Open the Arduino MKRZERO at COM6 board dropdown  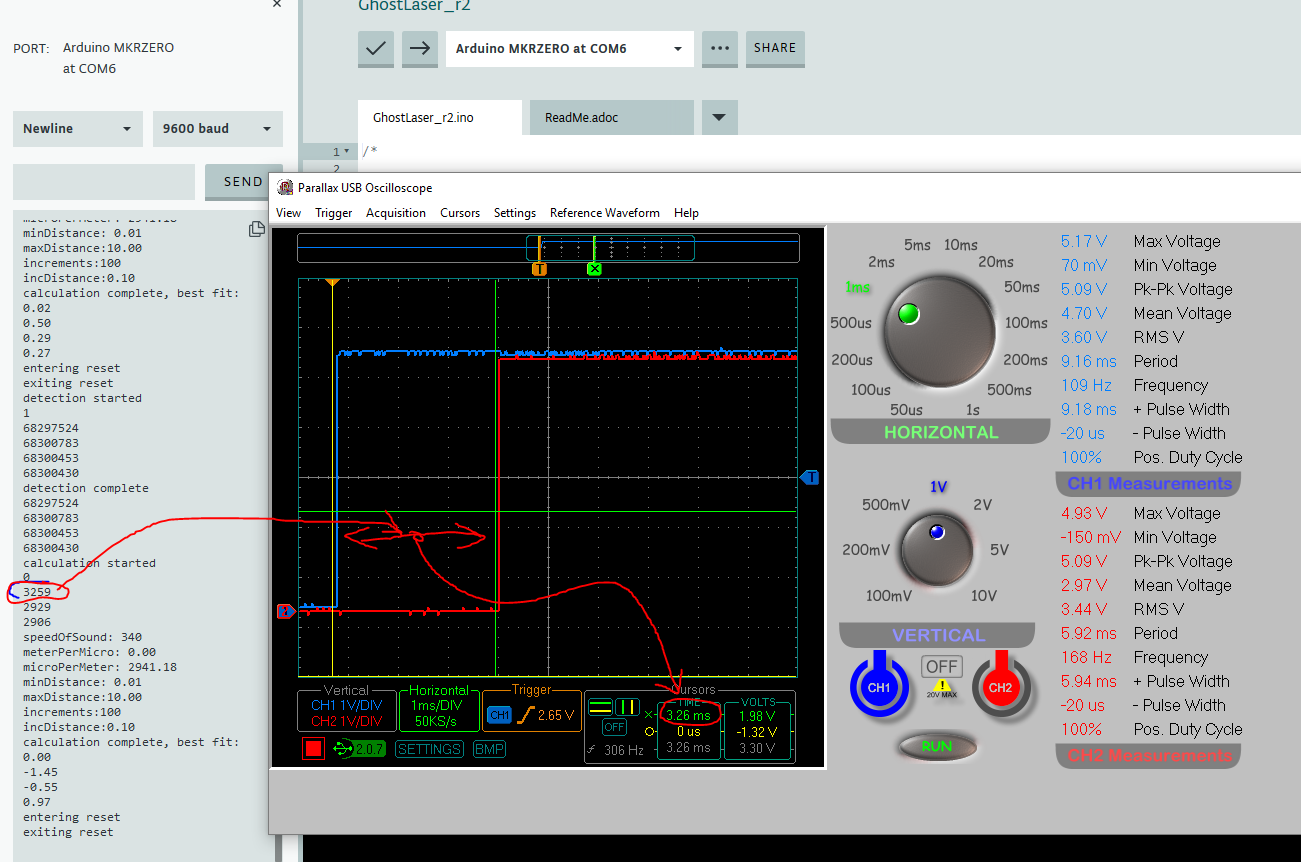570,48
